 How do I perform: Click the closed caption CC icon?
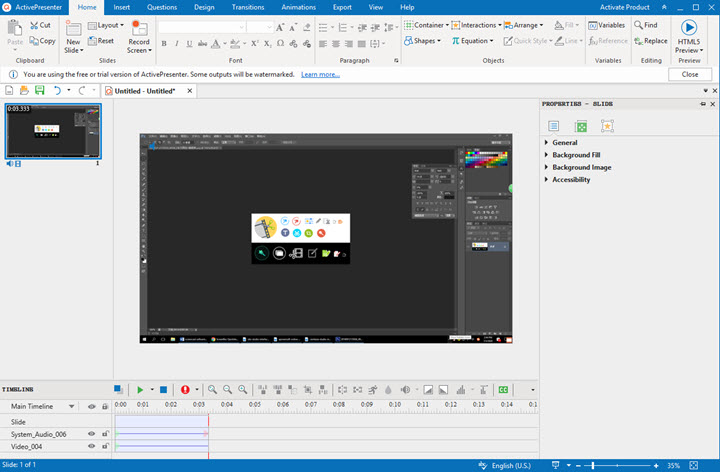click(504, 390)
